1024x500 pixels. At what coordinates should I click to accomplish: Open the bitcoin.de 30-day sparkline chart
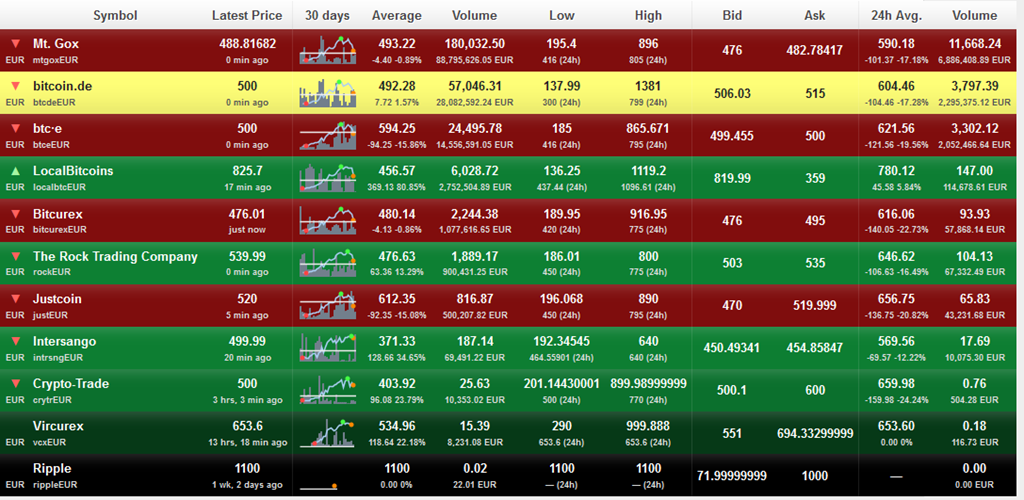click(x=328, y=93)
